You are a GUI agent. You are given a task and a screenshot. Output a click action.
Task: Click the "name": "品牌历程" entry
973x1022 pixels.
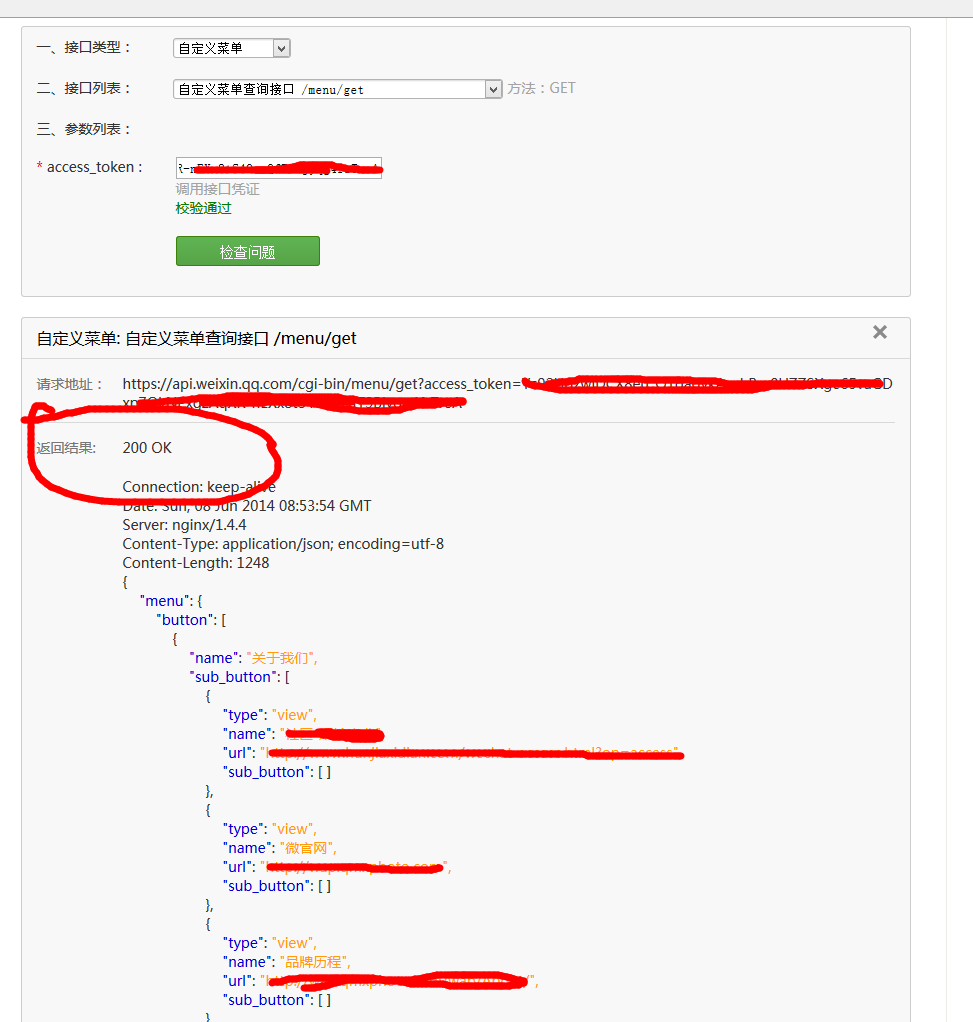(287, 962)
